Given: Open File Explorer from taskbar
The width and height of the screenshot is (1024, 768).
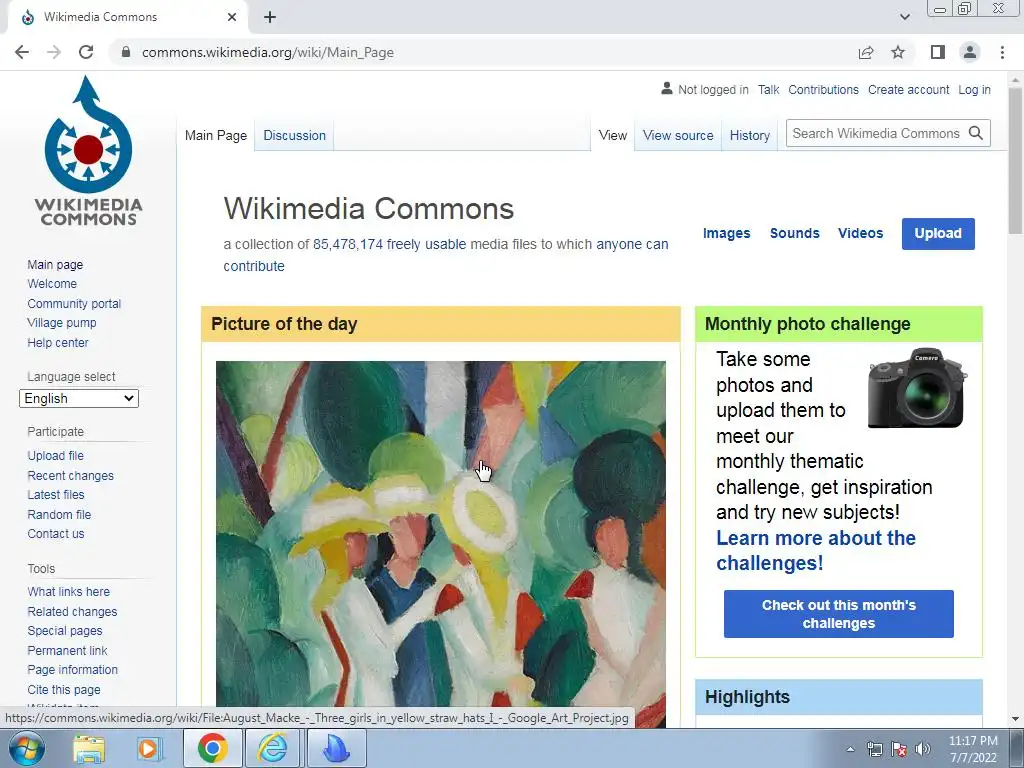Looking at the screenshot, I should 89,748.
